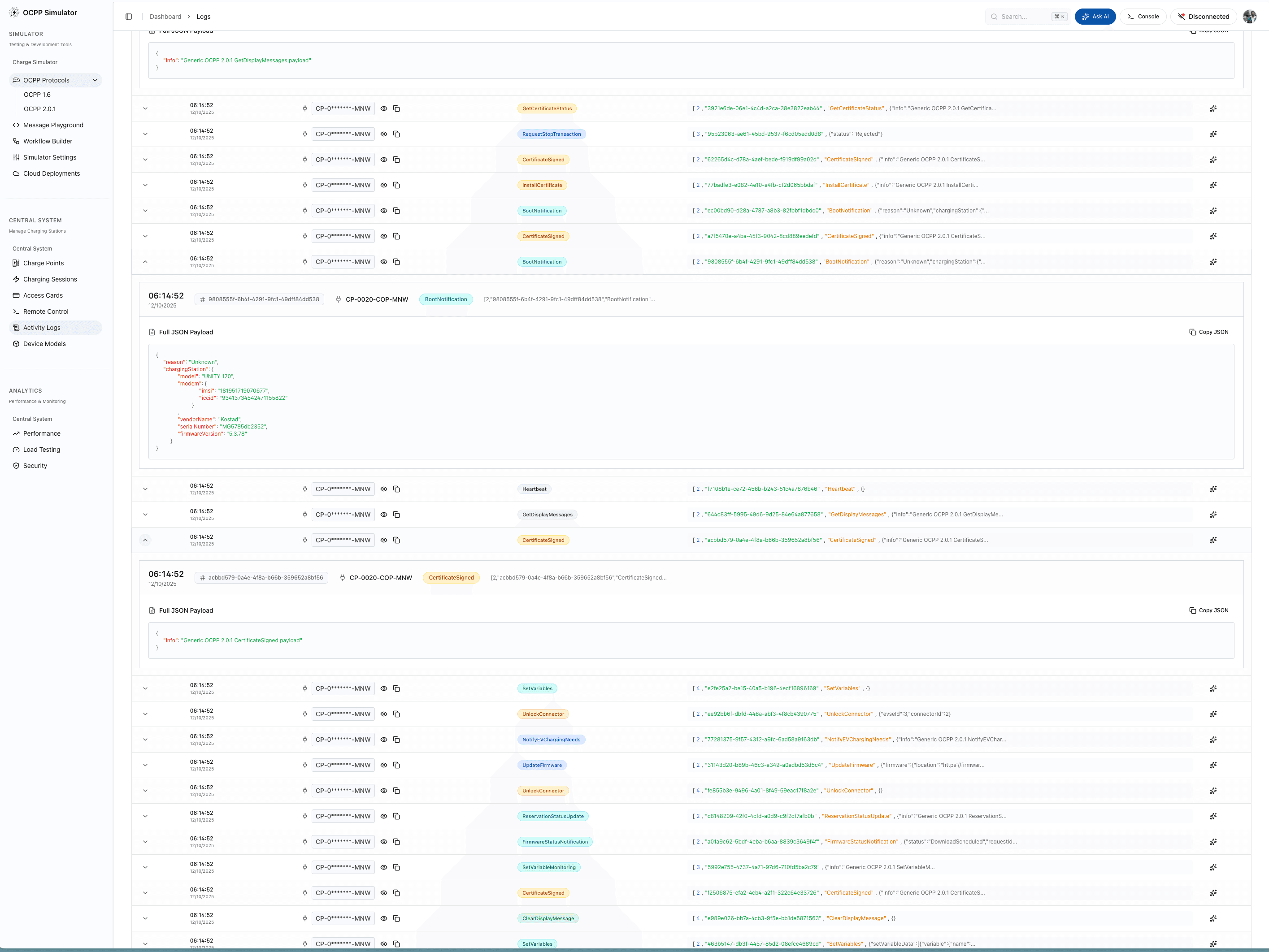Open Cloud Deployments
Viewport: 1269px width, 952px height.
(x=52, y=173)
